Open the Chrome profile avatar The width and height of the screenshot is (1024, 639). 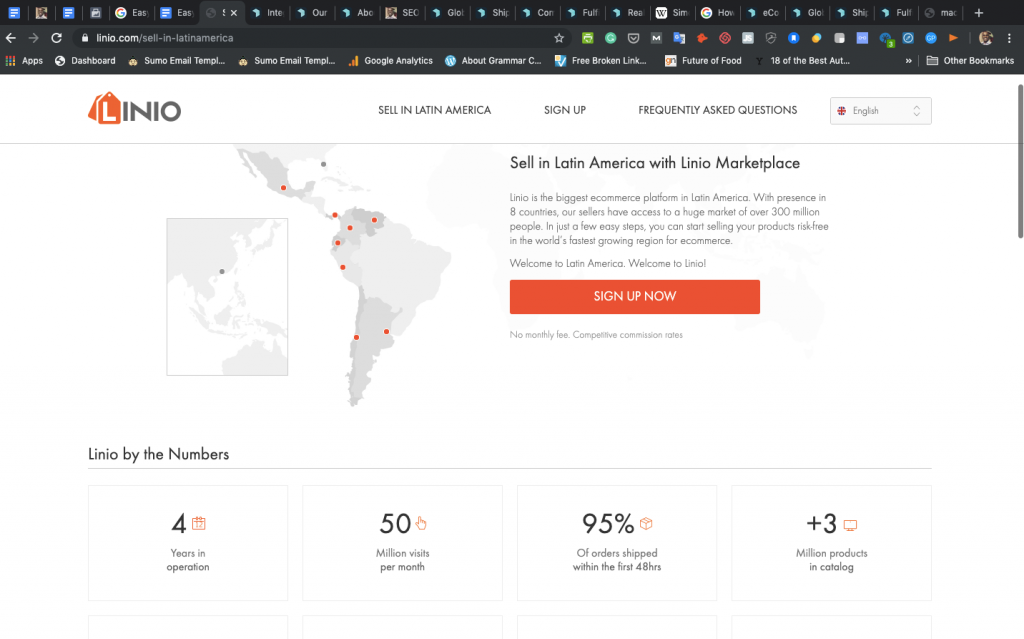tap(986, 38)
